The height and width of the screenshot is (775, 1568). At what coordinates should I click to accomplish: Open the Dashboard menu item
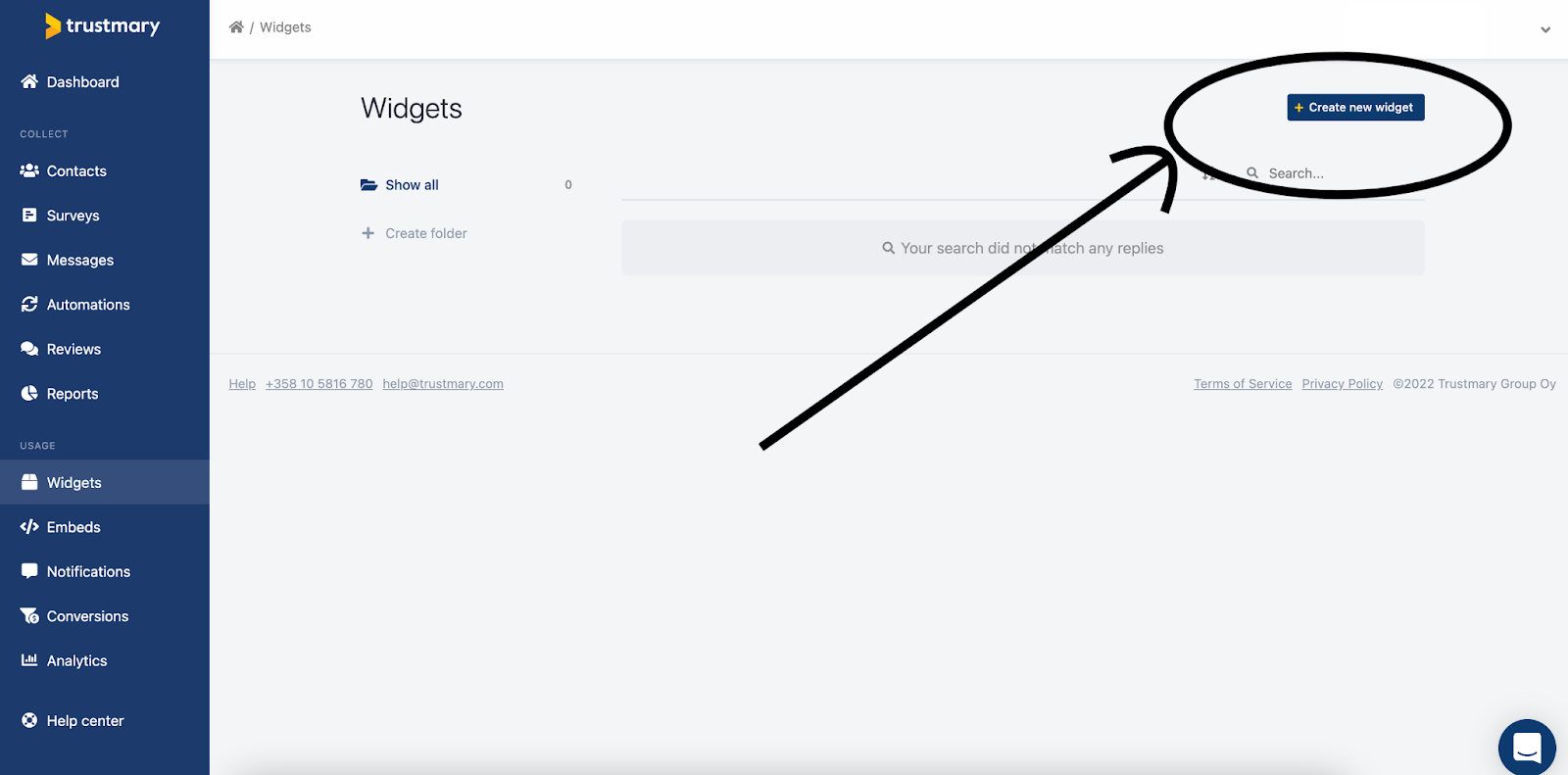click(x=105, y=82)
